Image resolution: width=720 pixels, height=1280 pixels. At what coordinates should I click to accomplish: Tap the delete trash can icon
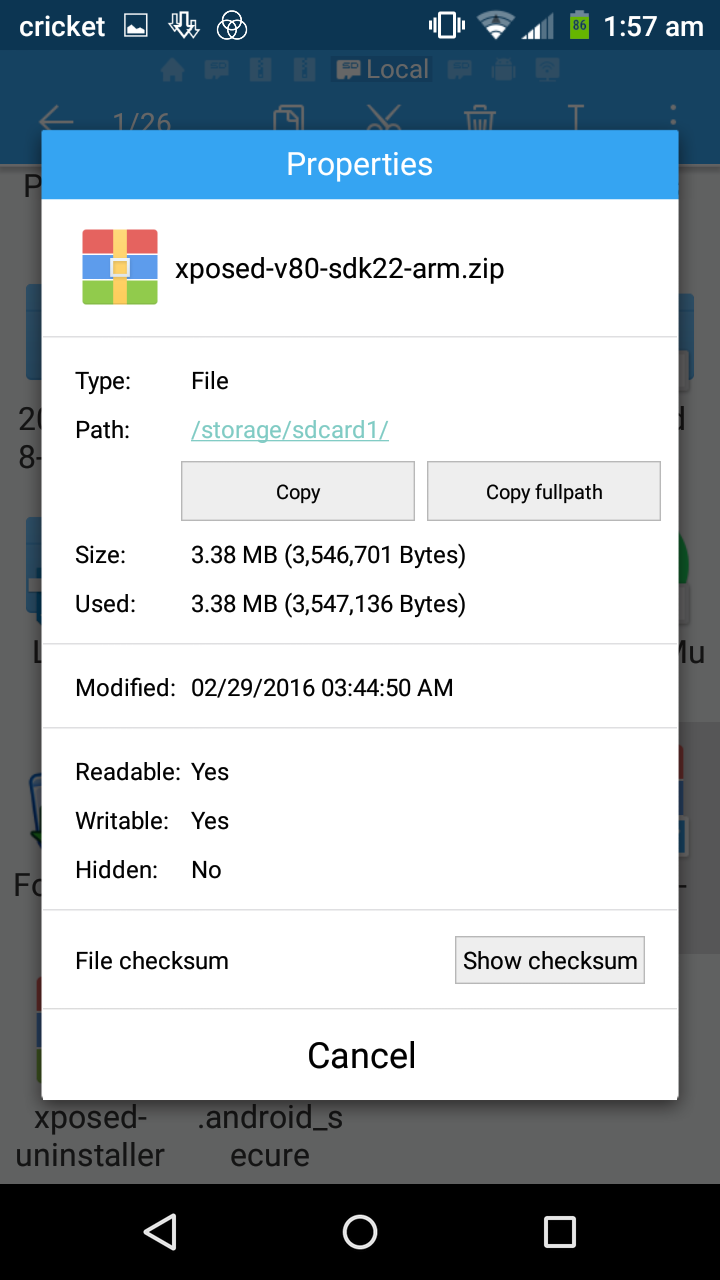(x=480, y=118)
